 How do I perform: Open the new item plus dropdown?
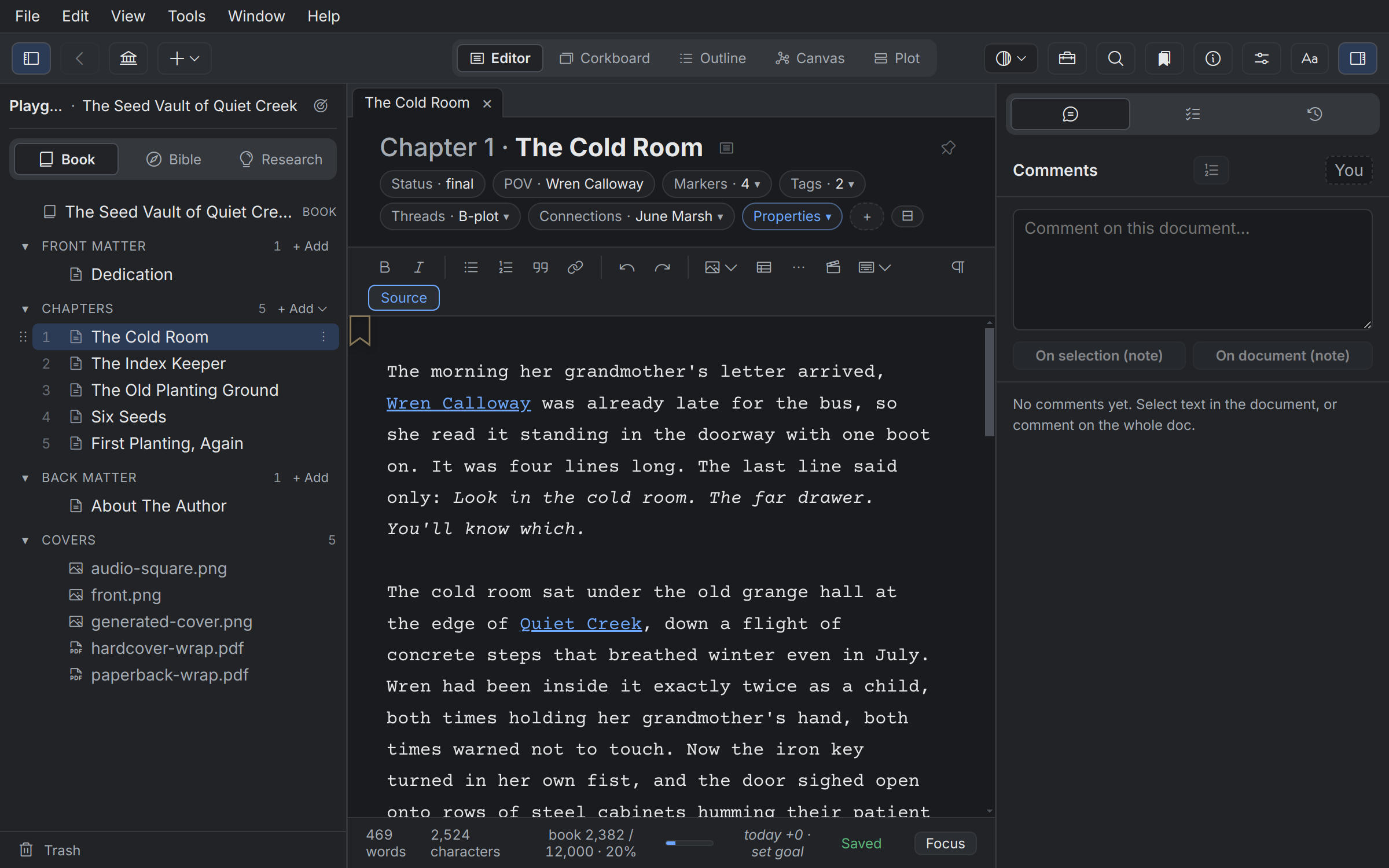coord(185,58)
